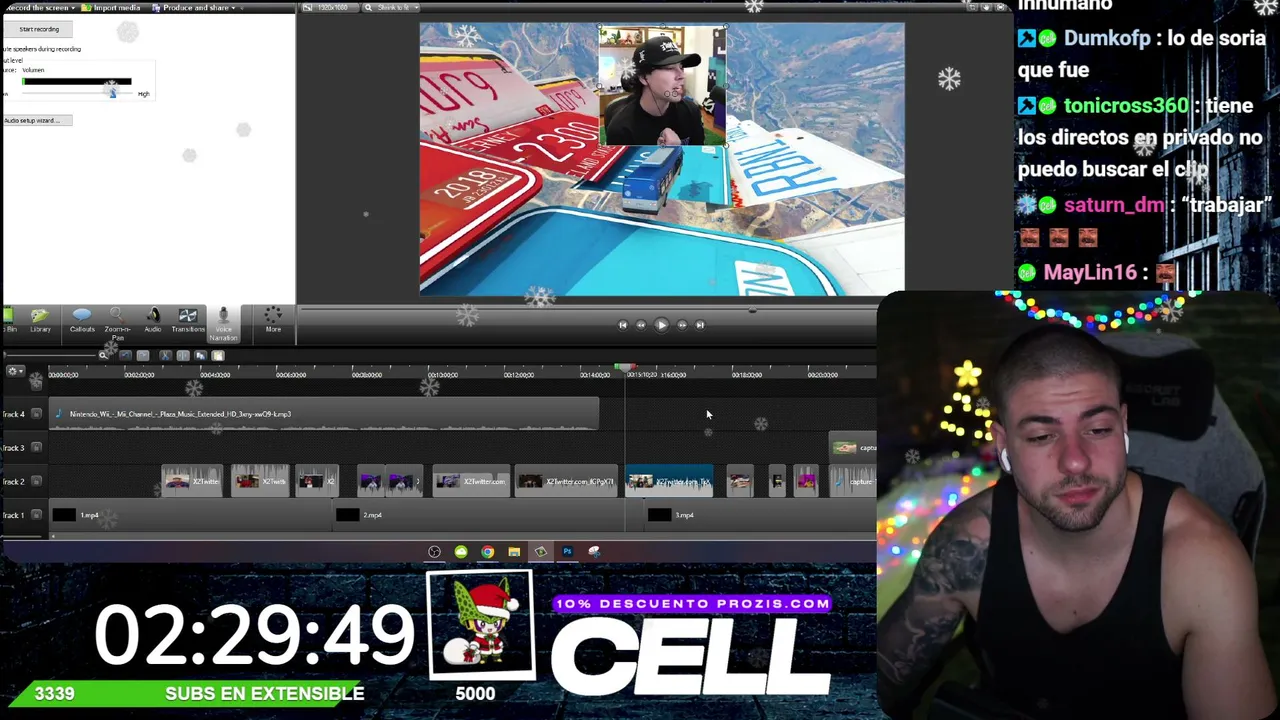Open the timeline gear options dropdown
The height and width of the screenshot is (720, 1280).
[x=15, y=371]
